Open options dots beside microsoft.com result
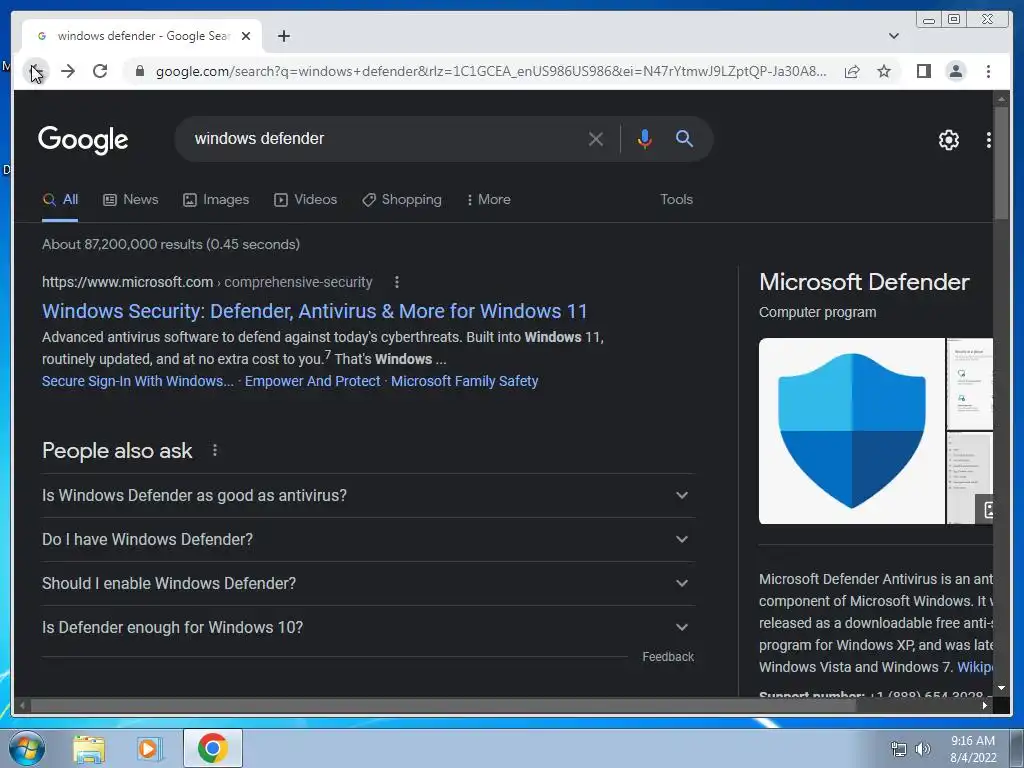This screenshot has height=768, width=1024. 396,282
